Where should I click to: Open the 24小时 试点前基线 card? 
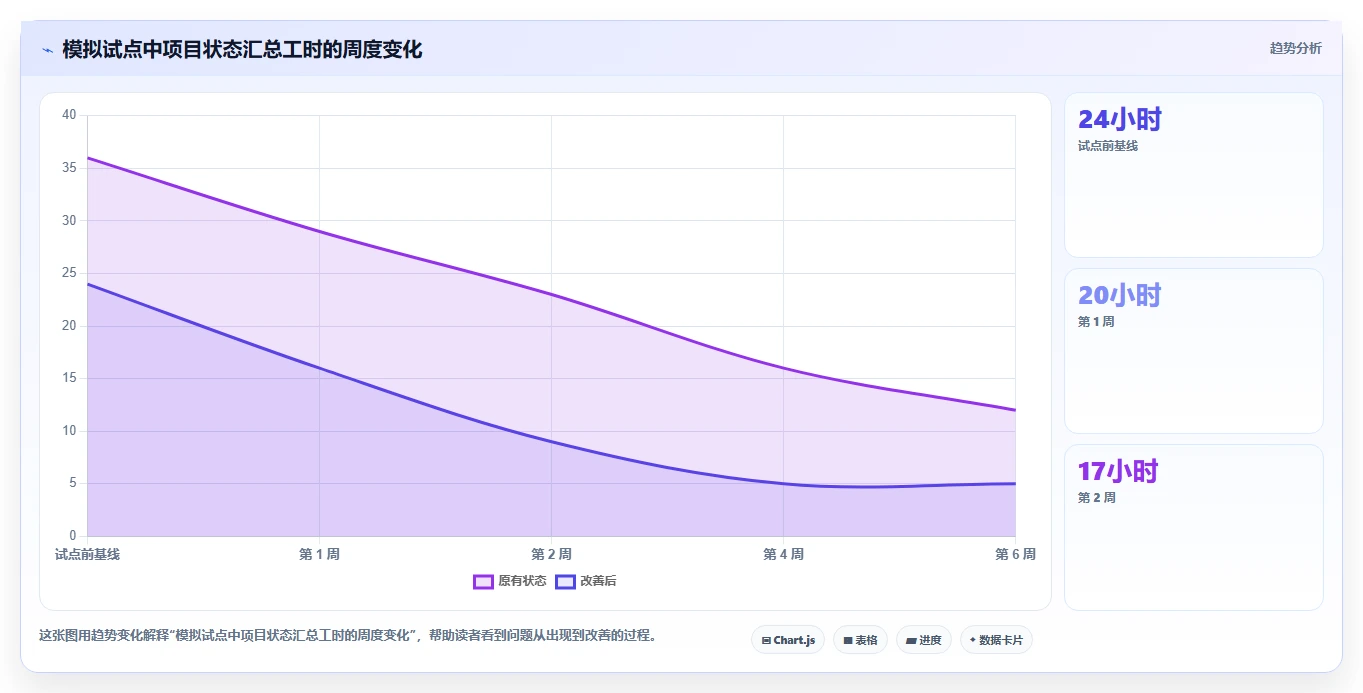(x=1194, y=175)
